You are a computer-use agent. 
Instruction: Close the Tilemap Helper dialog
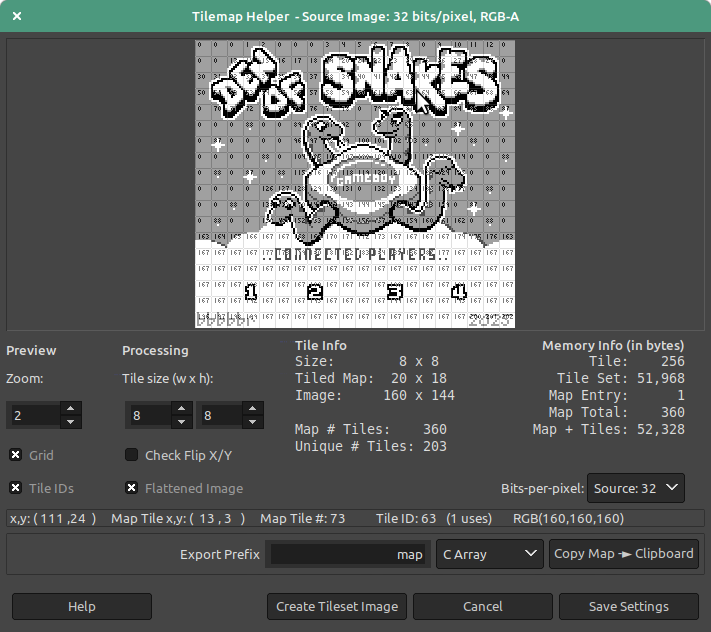(17, 16)
